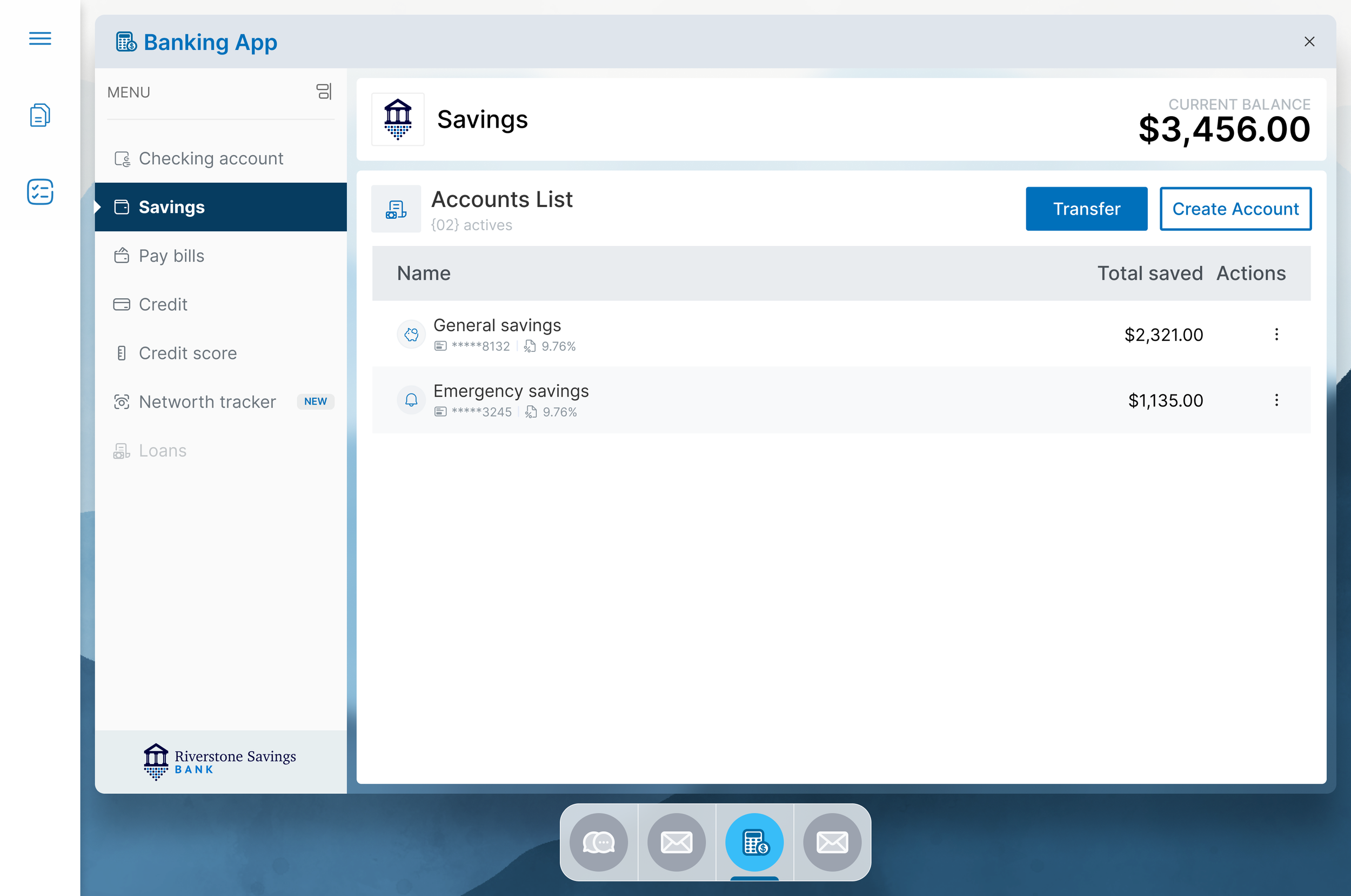
Task: Click the Transfer button
Action: (x=1086, y=209)
